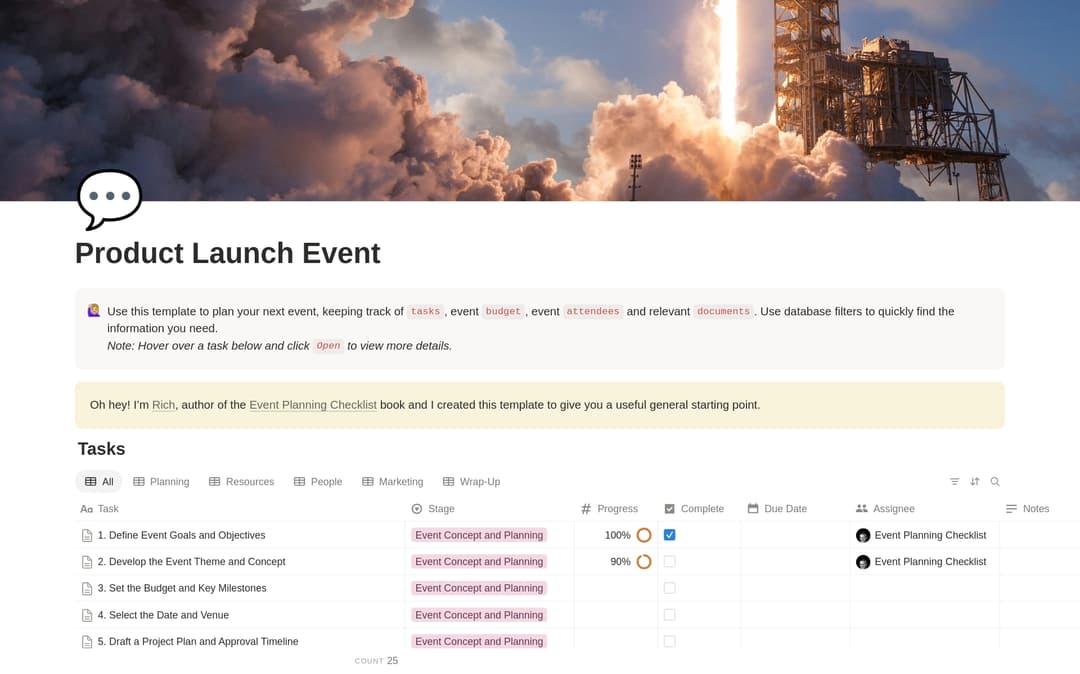1080x674 pixels.
Task: Open task 5. Draft a Project Plan
Action: coord(198,641)
